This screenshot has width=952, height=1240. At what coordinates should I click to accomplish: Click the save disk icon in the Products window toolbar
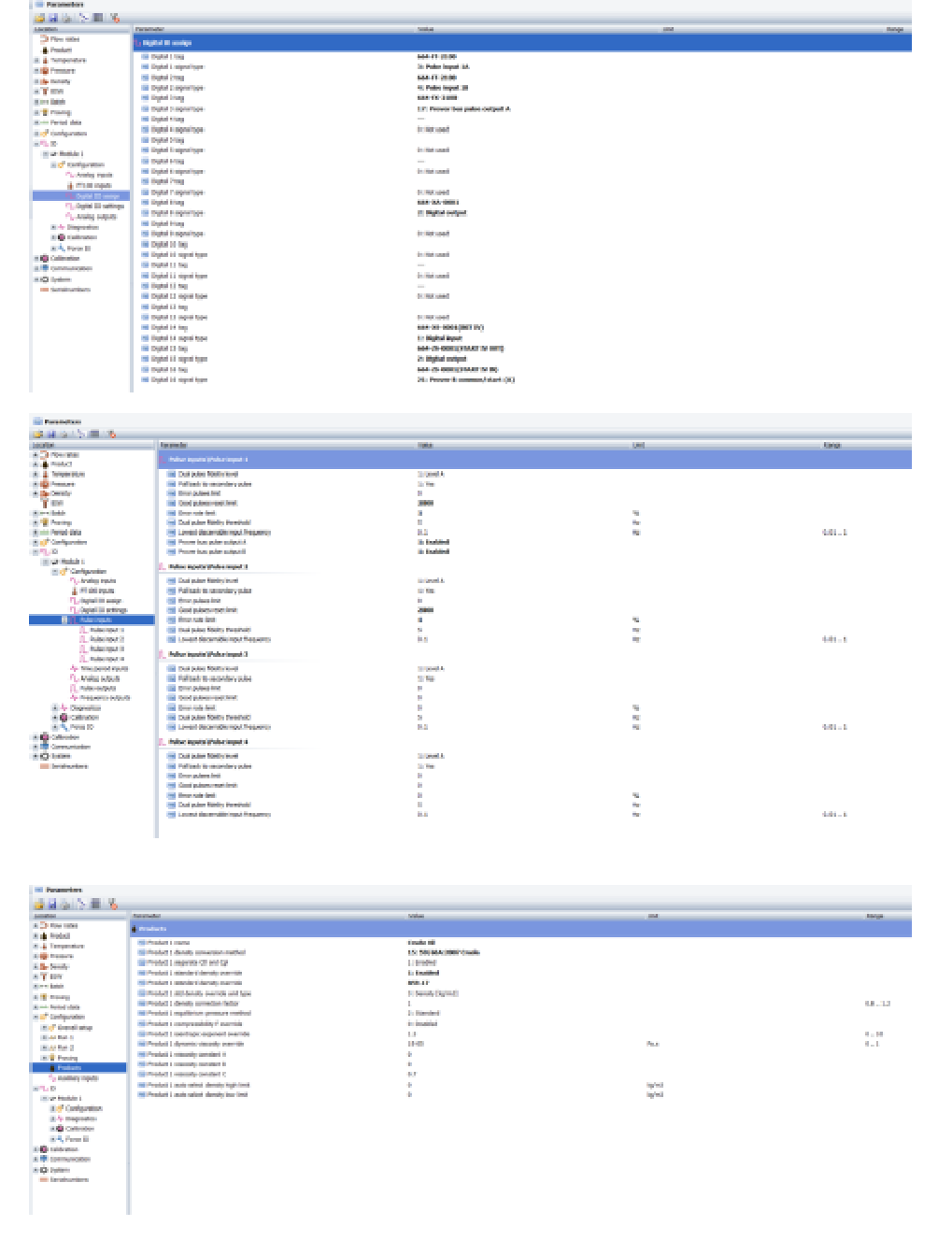pyautogui.click(x=53, y=905)
